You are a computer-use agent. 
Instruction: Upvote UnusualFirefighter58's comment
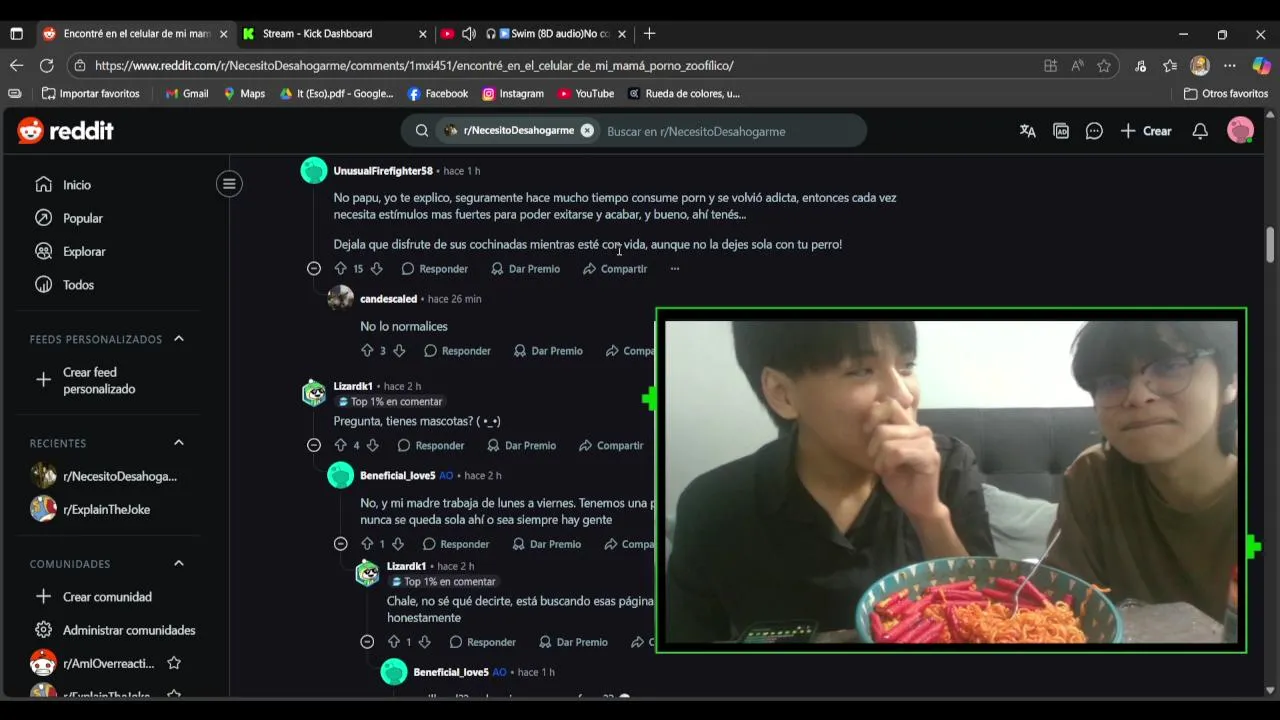(340, 269)
